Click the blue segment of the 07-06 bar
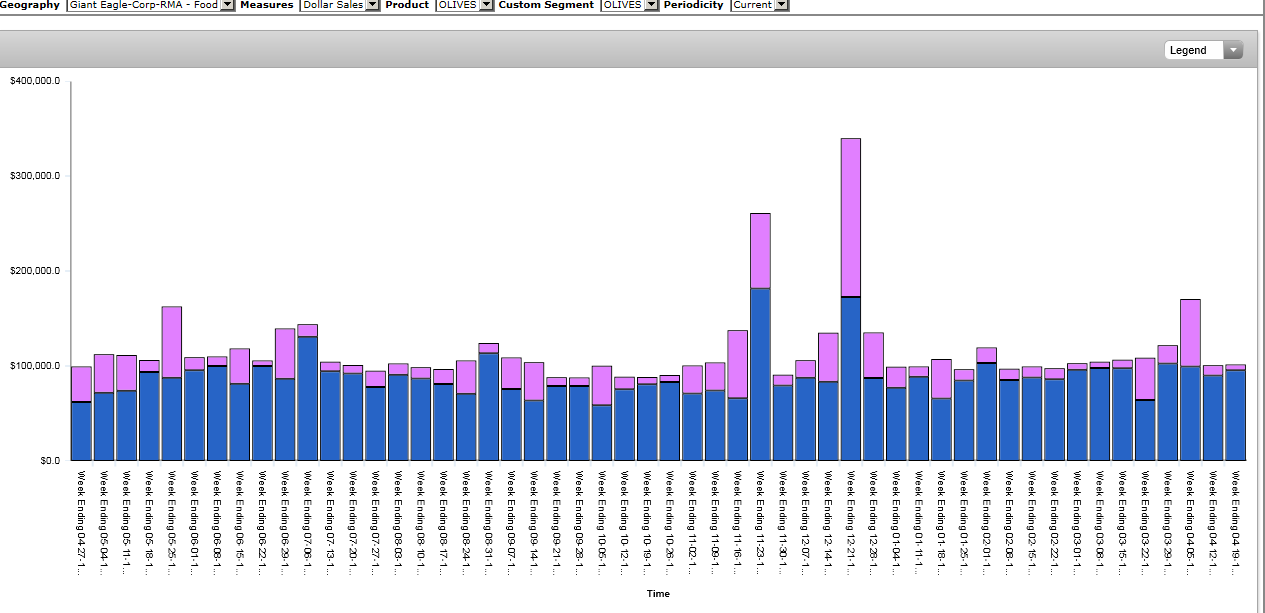Viewport: 1265px width, 613px height. [308, 398]
